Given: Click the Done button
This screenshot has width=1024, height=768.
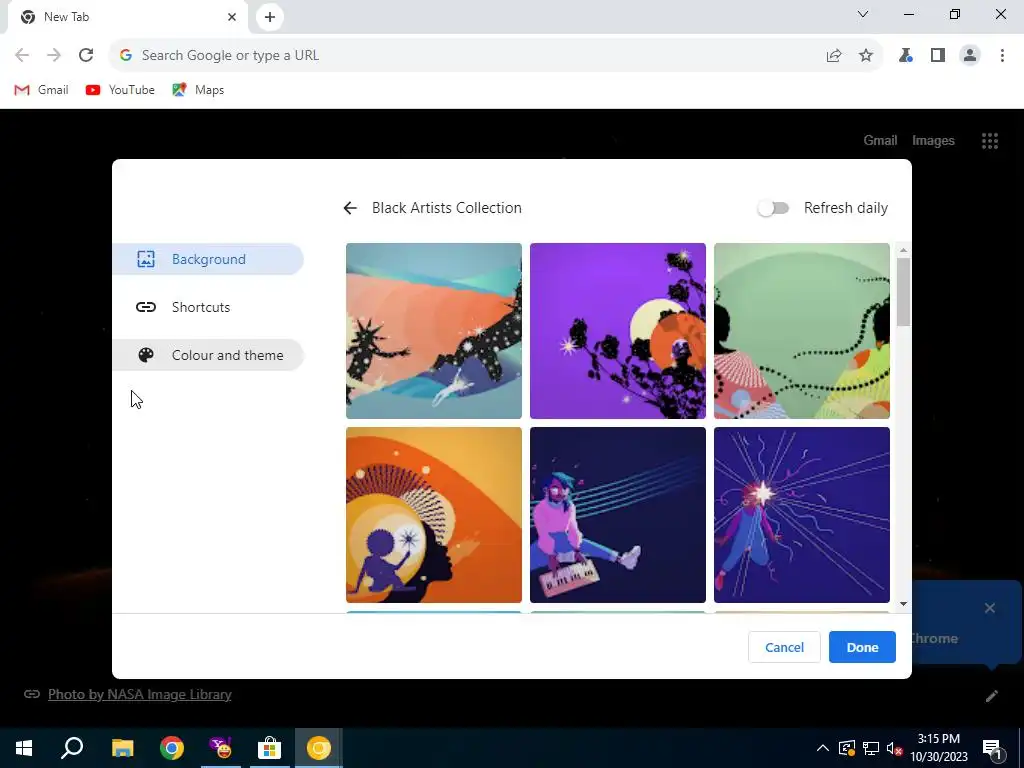Looking at the screenshot, I should click(862, 647).
